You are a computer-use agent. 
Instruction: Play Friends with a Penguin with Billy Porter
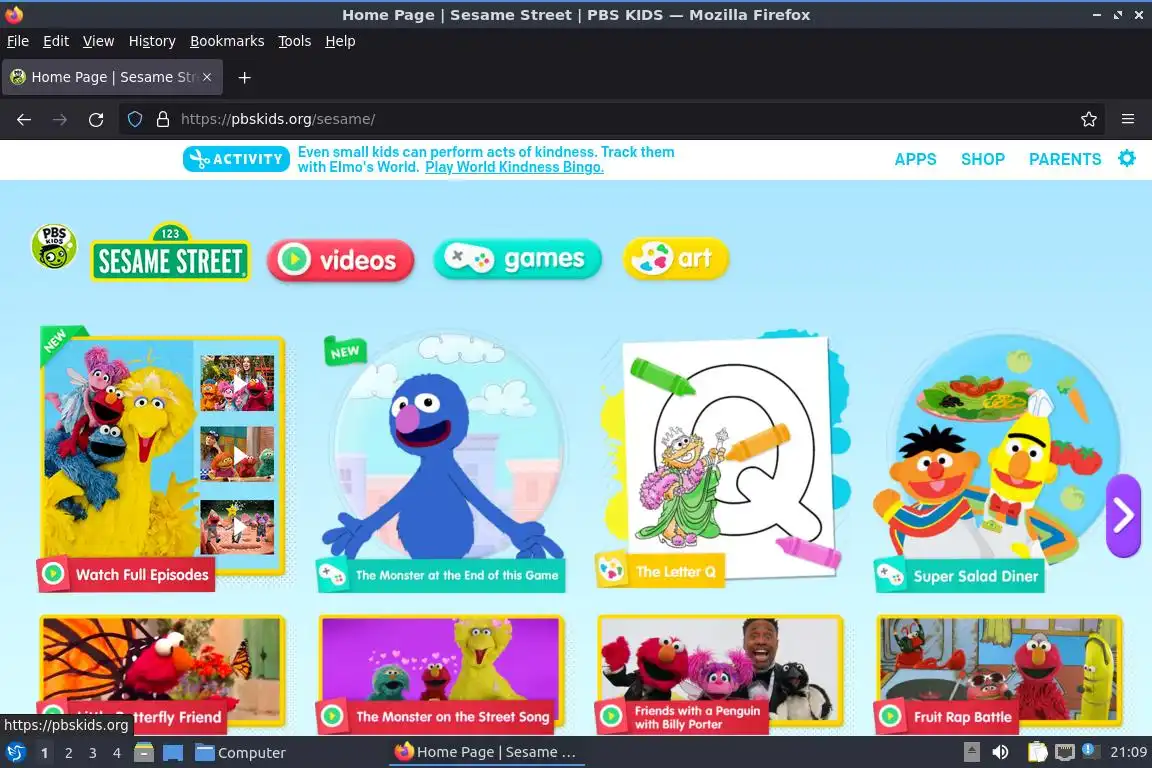point(720,674)
